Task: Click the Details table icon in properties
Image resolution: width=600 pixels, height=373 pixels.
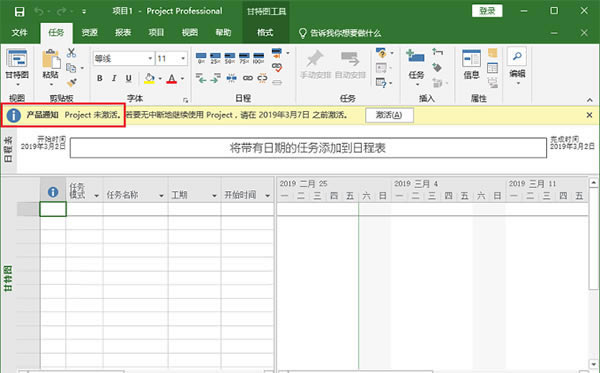Action: [x=492, y=68]
